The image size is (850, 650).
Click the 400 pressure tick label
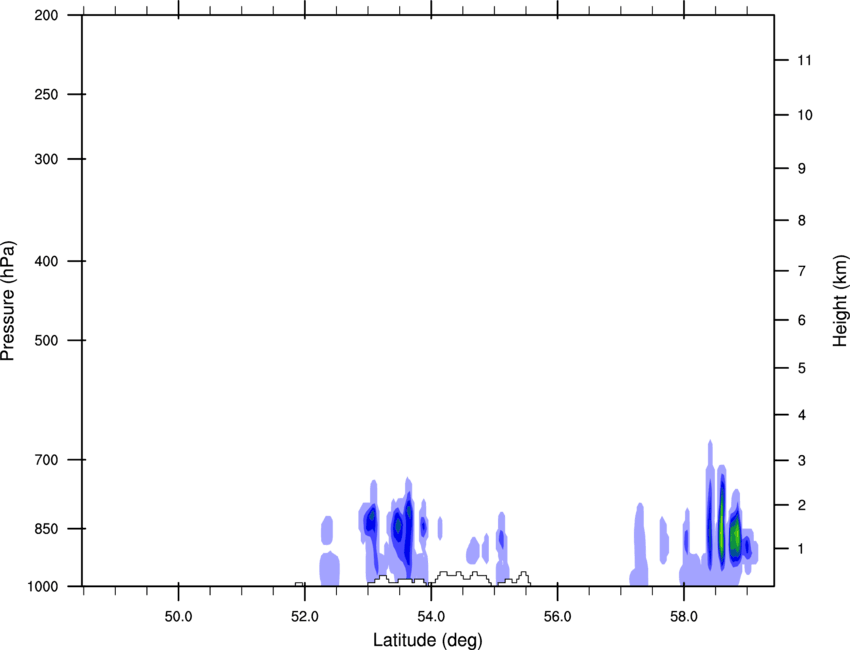pyautogui.click(x=46, y=261)
